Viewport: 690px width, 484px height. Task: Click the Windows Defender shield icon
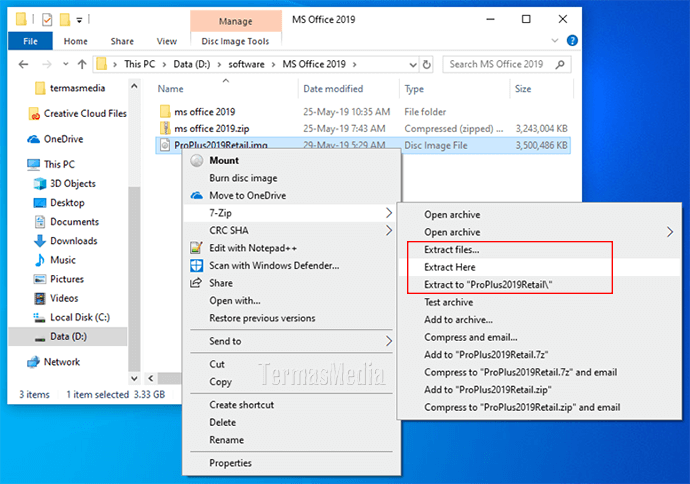point(197,266)
